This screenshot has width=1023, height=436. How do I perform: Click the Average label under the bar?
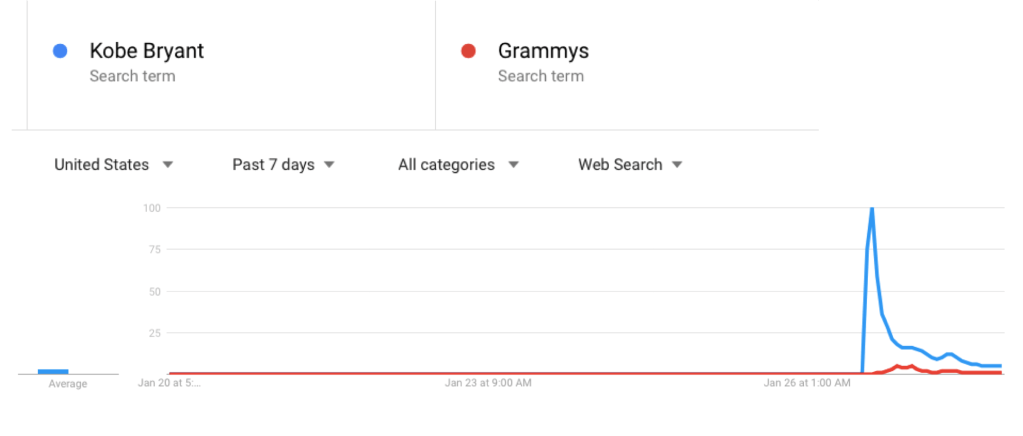pyautogui.click(x=68, y=384)
